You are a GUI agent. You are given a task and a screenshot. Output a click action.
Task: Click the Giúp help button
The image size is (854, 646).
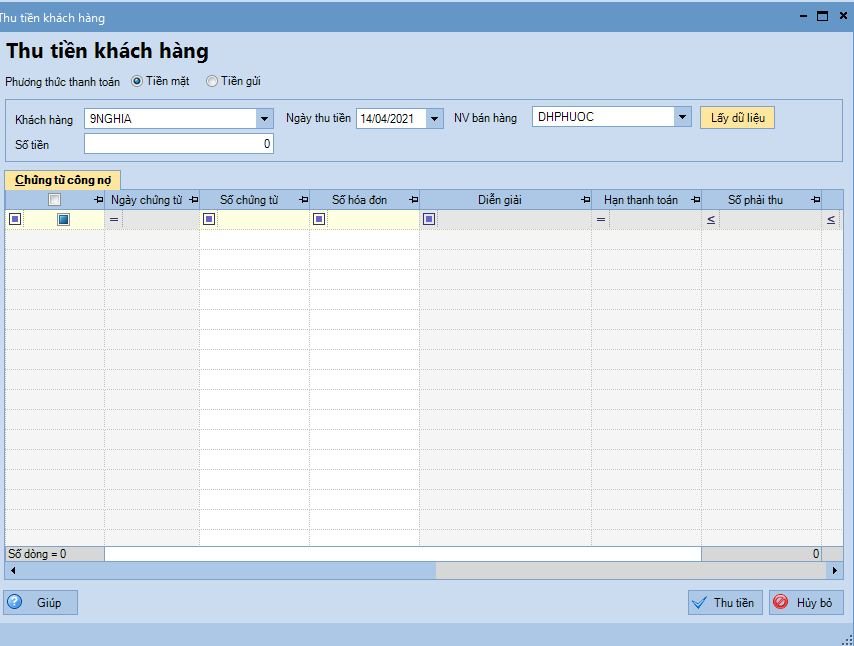[41, 602]
